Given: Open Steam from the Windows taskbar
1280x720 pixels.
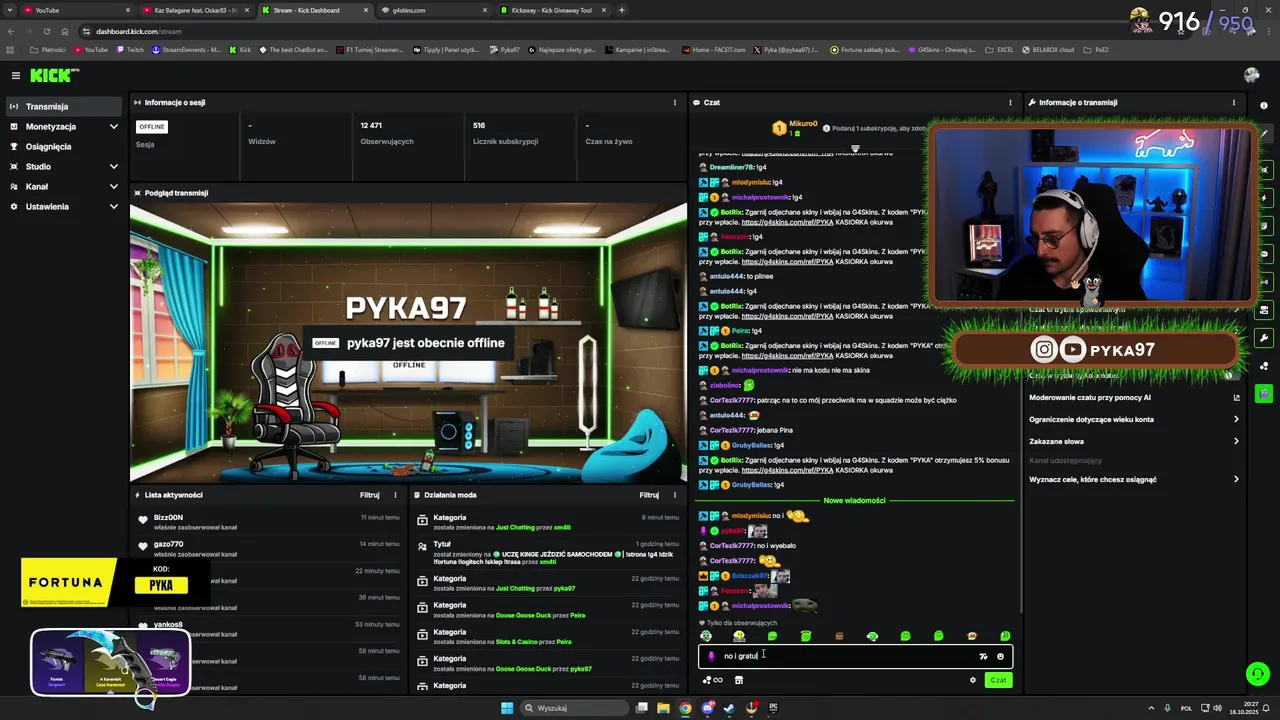Looking at the screenshot, I should (729, 708).
